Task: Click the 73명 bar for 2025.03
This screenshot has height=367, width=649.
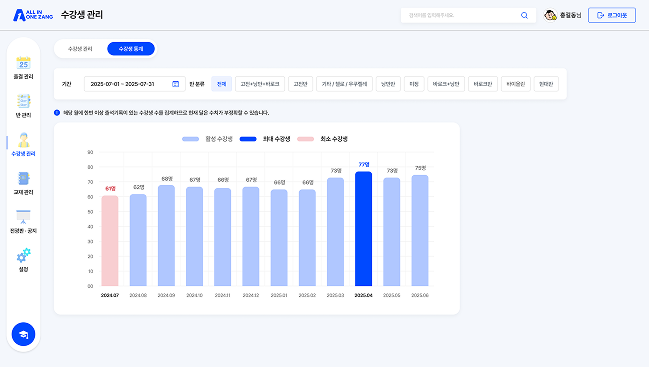Action: coord(335,232)
